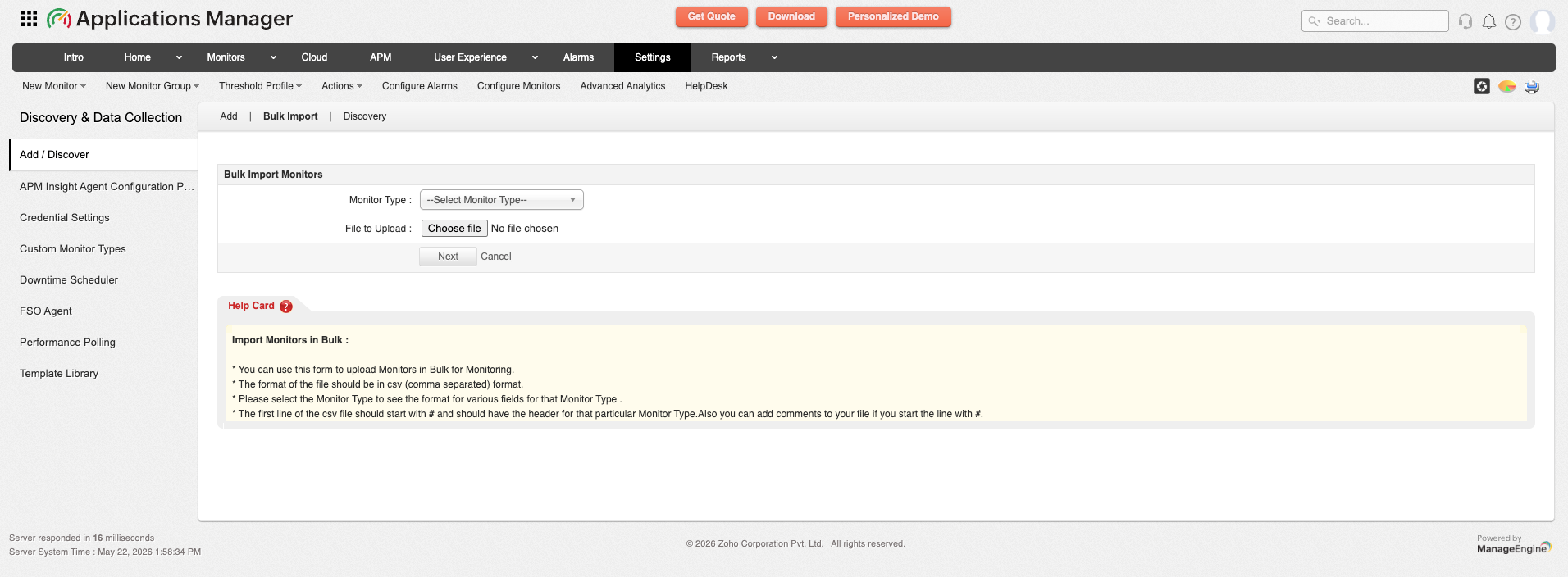The image size is (1568, 577).
Task: Open Performance Polling in sidebar
Action: click(x=67, y=343)
